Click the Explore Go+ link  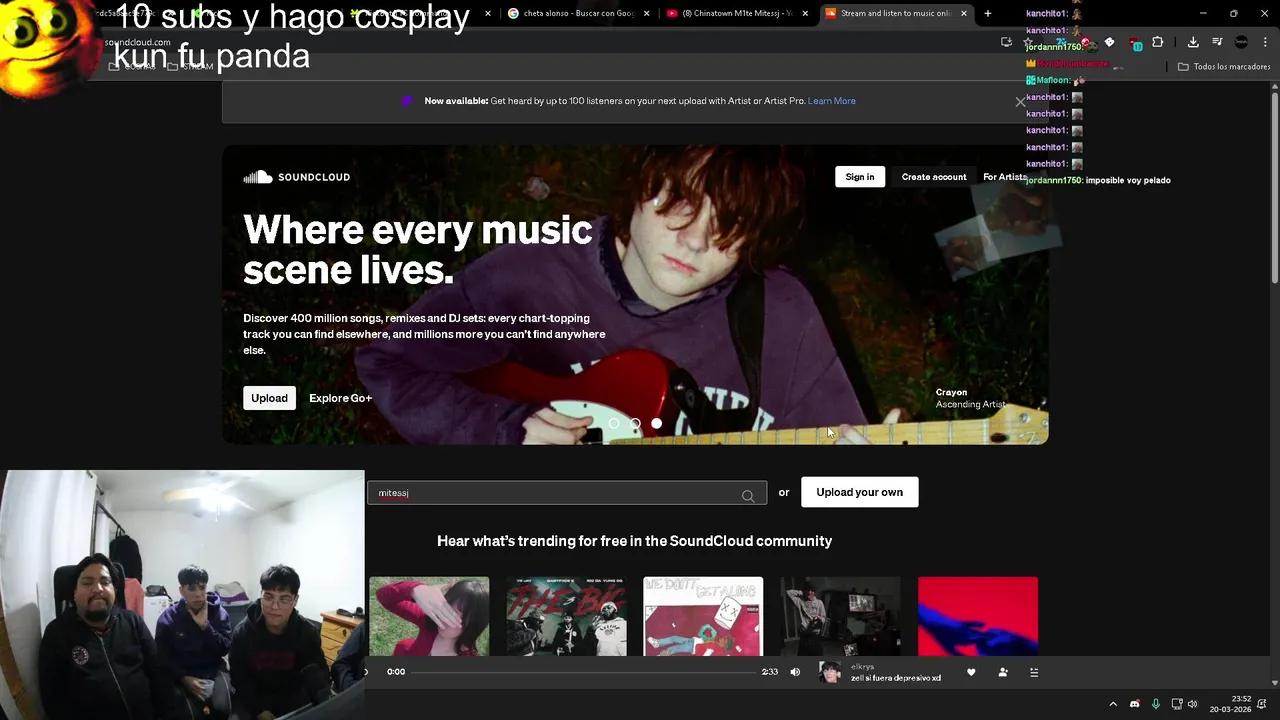[340, 398]
